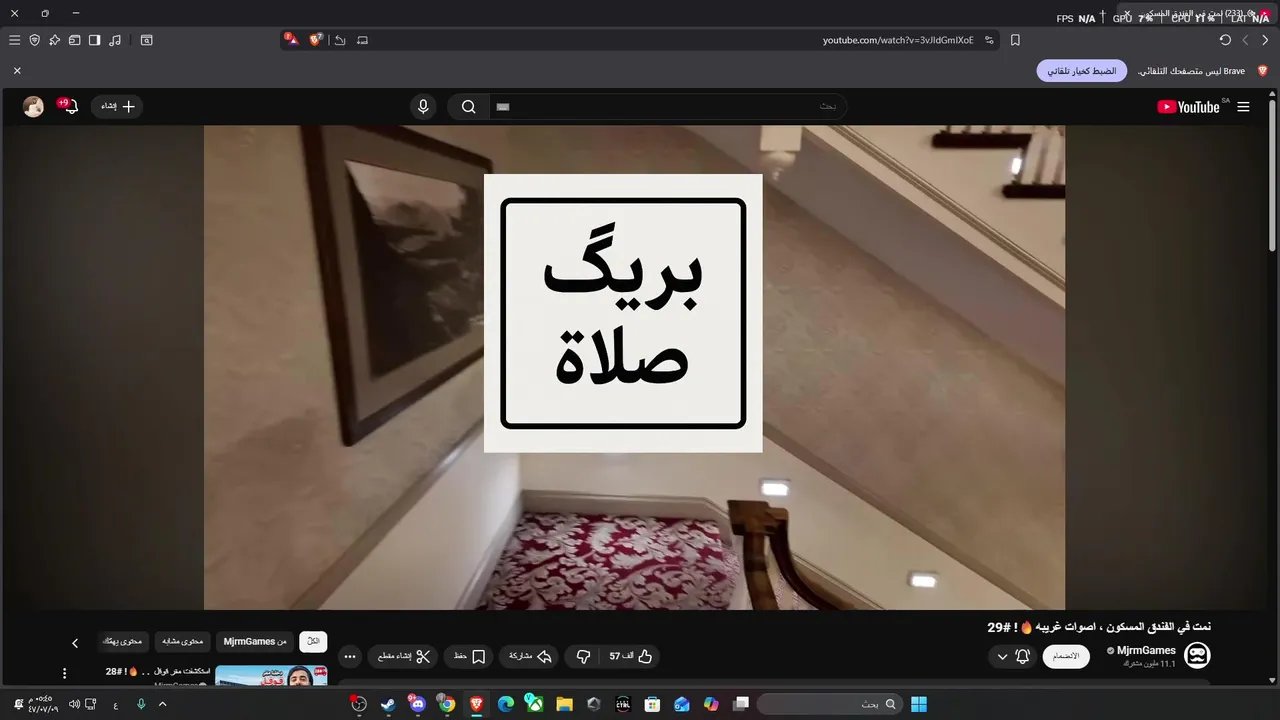The height and width of the screenshot is (720, 1280).
Task: Dislike the video with thumbs down
Action: [583, 656]
